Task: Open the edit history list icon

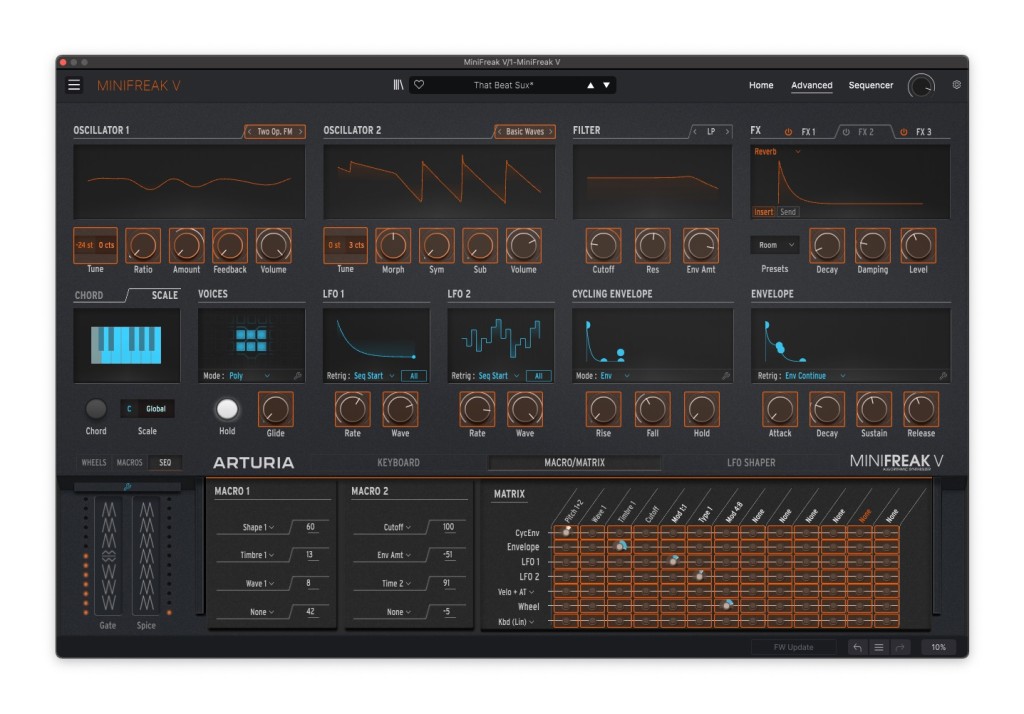Action: (879, 647)
